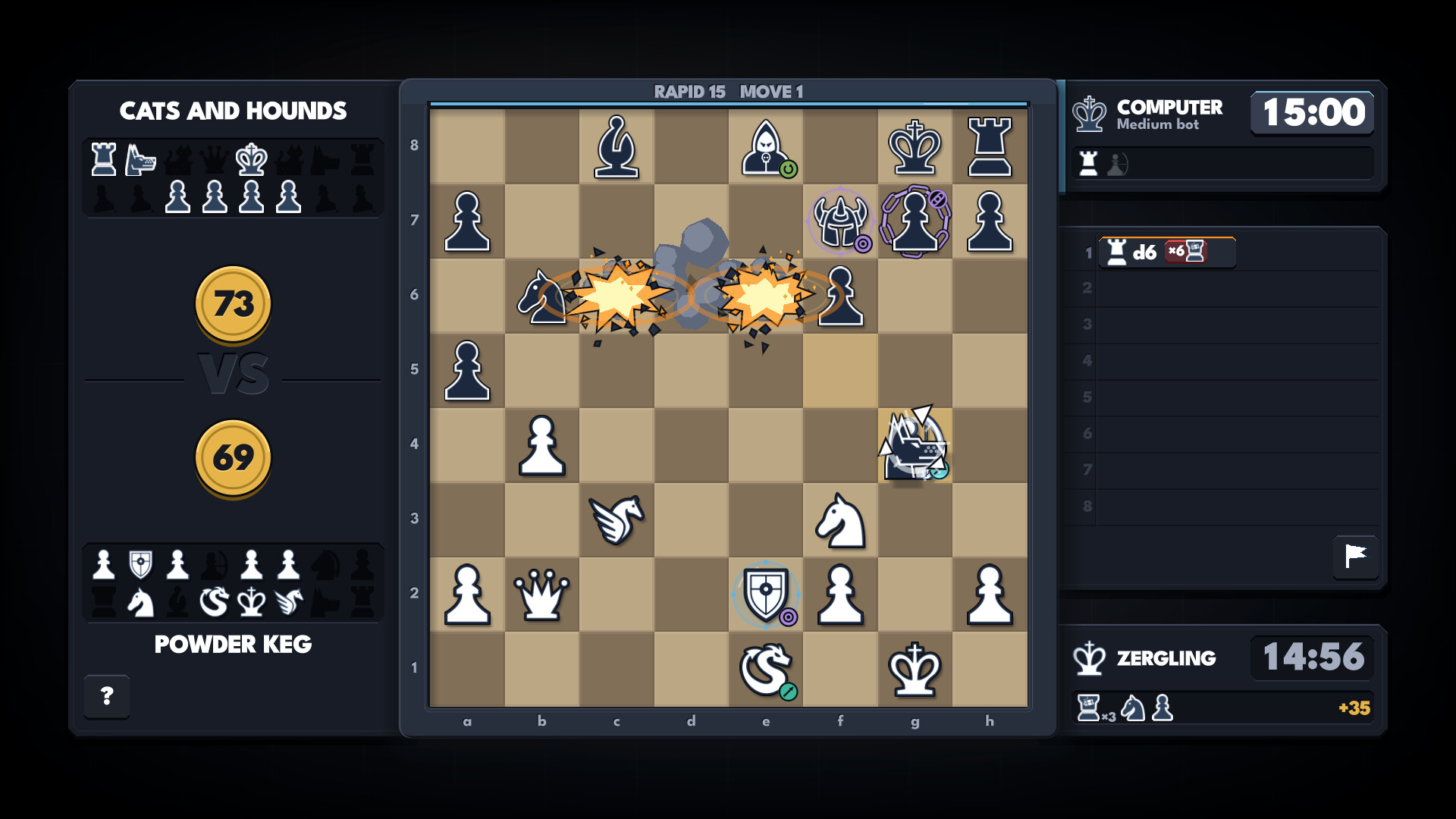
Task: Select the white dragon piece on e1
Action: point(767,670)
